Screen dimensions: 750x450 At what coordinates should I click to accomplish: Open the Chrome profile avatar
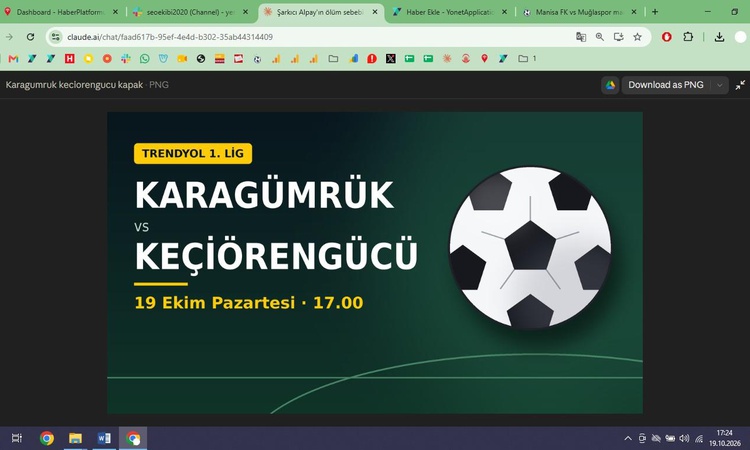pos(740,37)
